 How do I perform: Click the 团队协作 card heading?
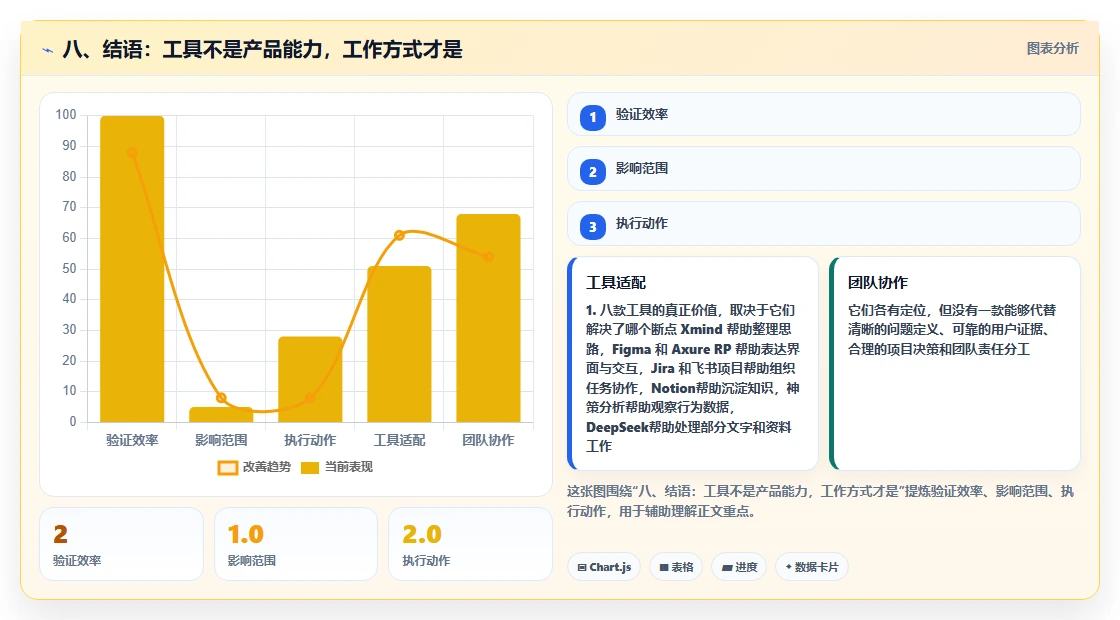878,283
